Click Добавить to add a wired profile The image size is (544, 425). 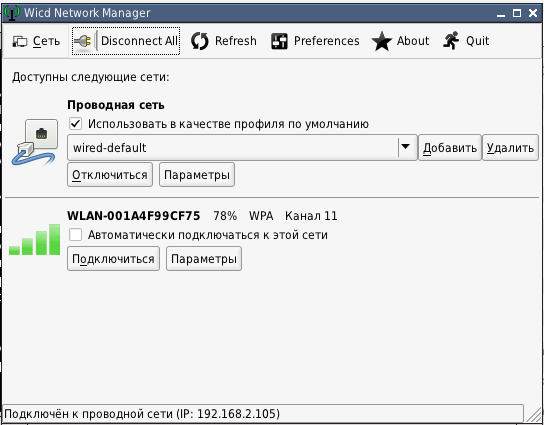pos(450,148)
